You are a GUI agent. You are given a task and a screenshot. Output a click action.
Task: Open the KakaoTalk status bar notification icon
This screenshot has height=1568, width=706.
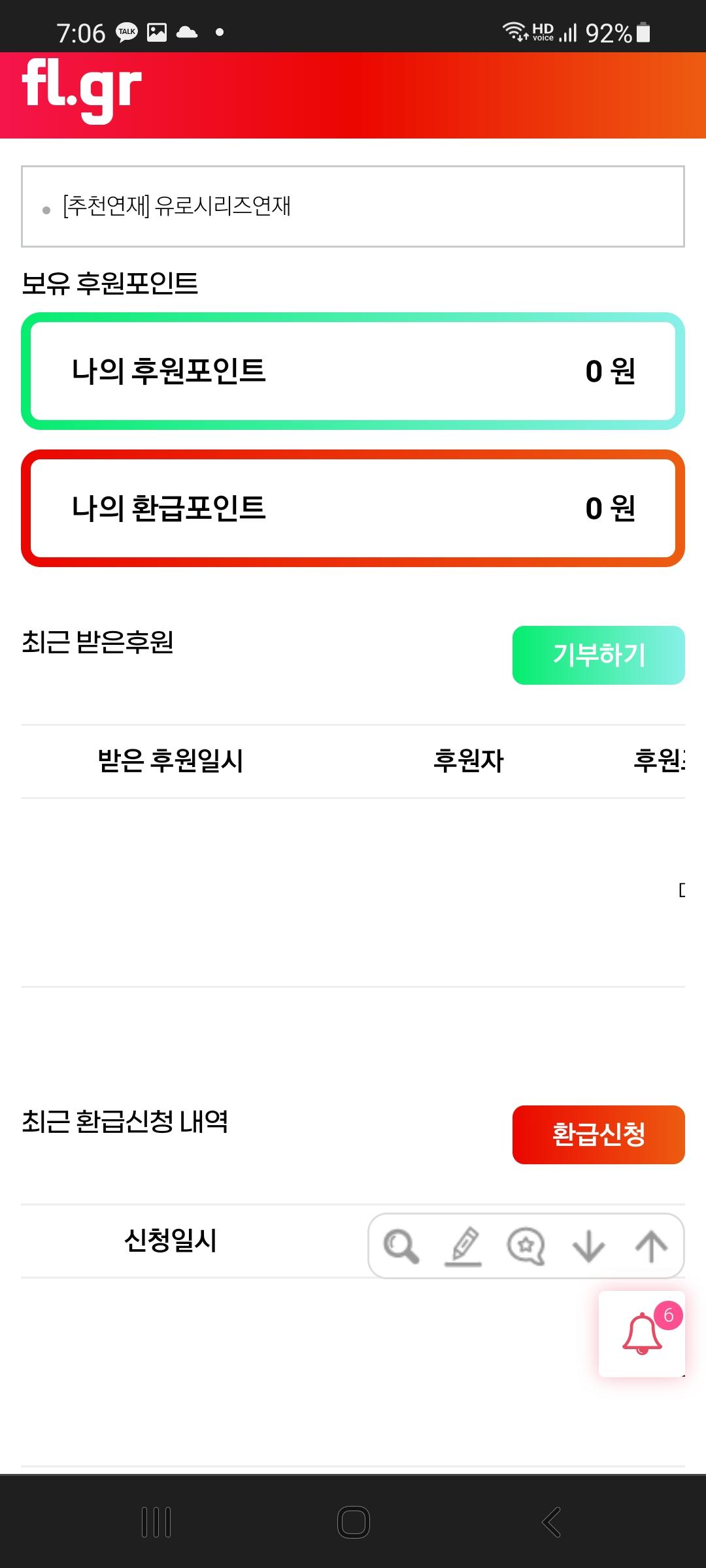tap(127, 32)
